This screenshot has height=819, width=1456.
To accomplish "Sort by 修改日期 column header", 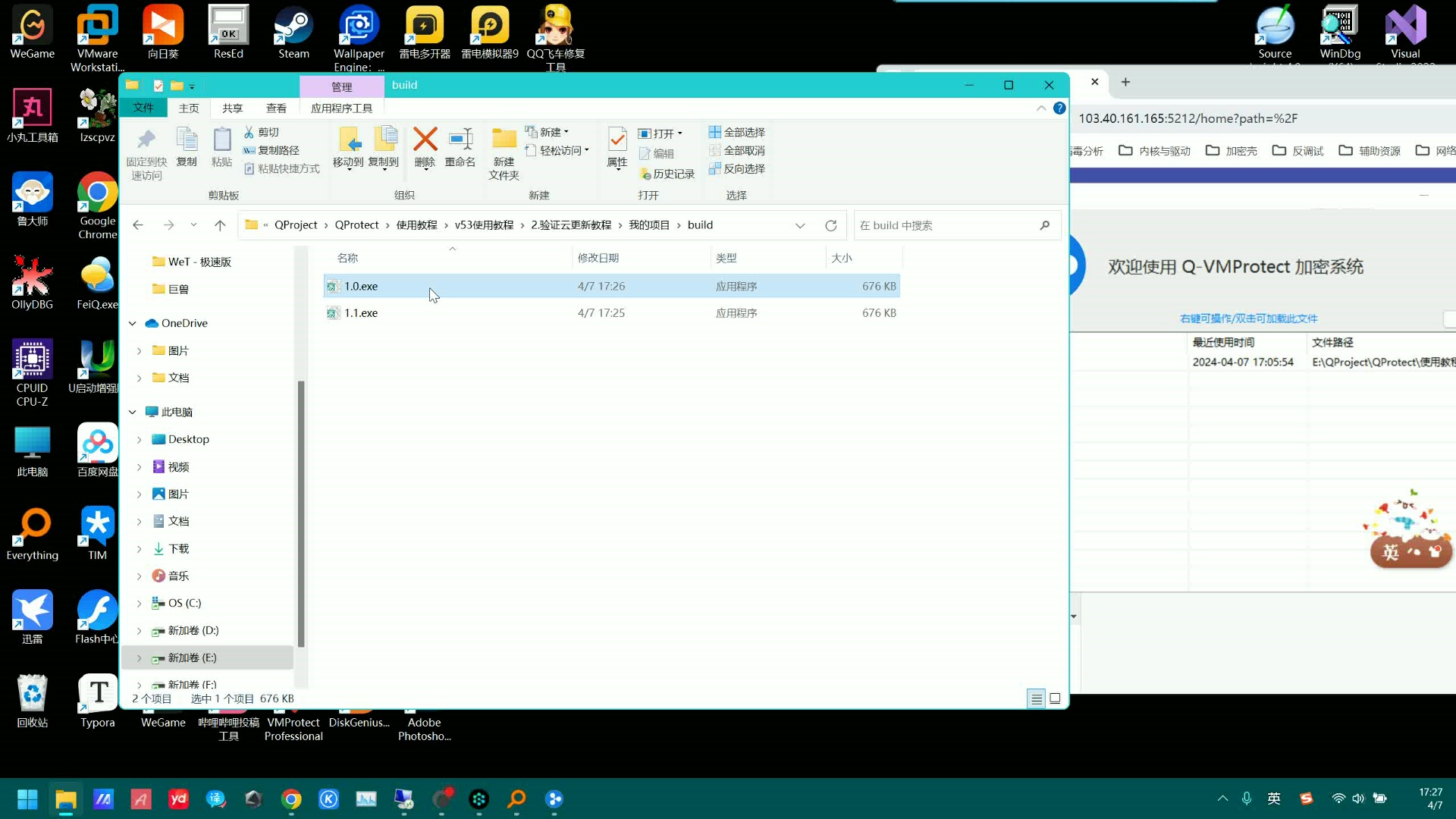I will click(x=641, y=258).
